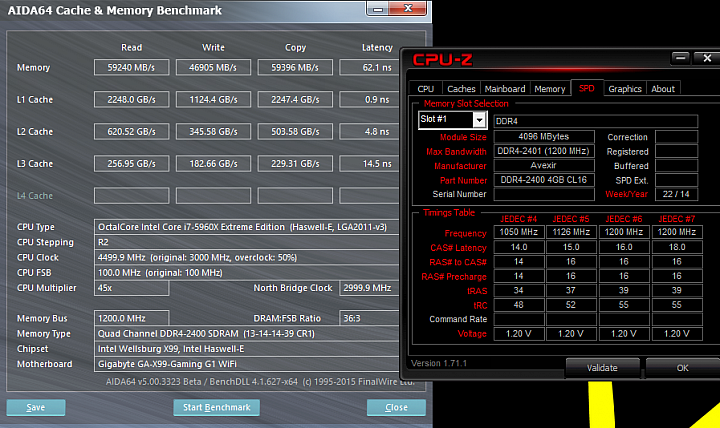Viewport: 720px width, 428px height.
Task: Select the SPD tab in CPU-Z
Action: coord(586,88)
